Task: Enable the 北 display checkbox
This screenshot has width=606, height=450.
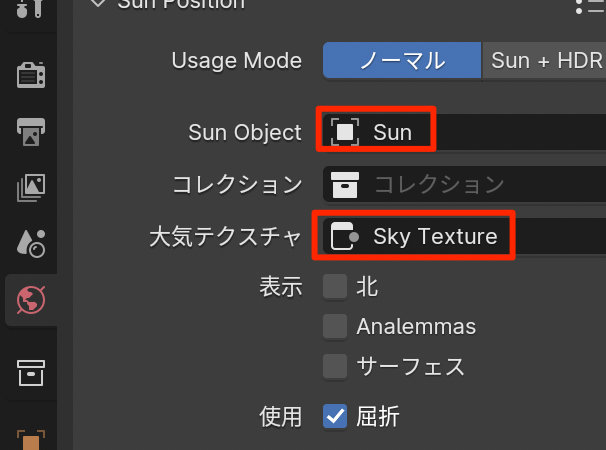Action: pos(335,287)
